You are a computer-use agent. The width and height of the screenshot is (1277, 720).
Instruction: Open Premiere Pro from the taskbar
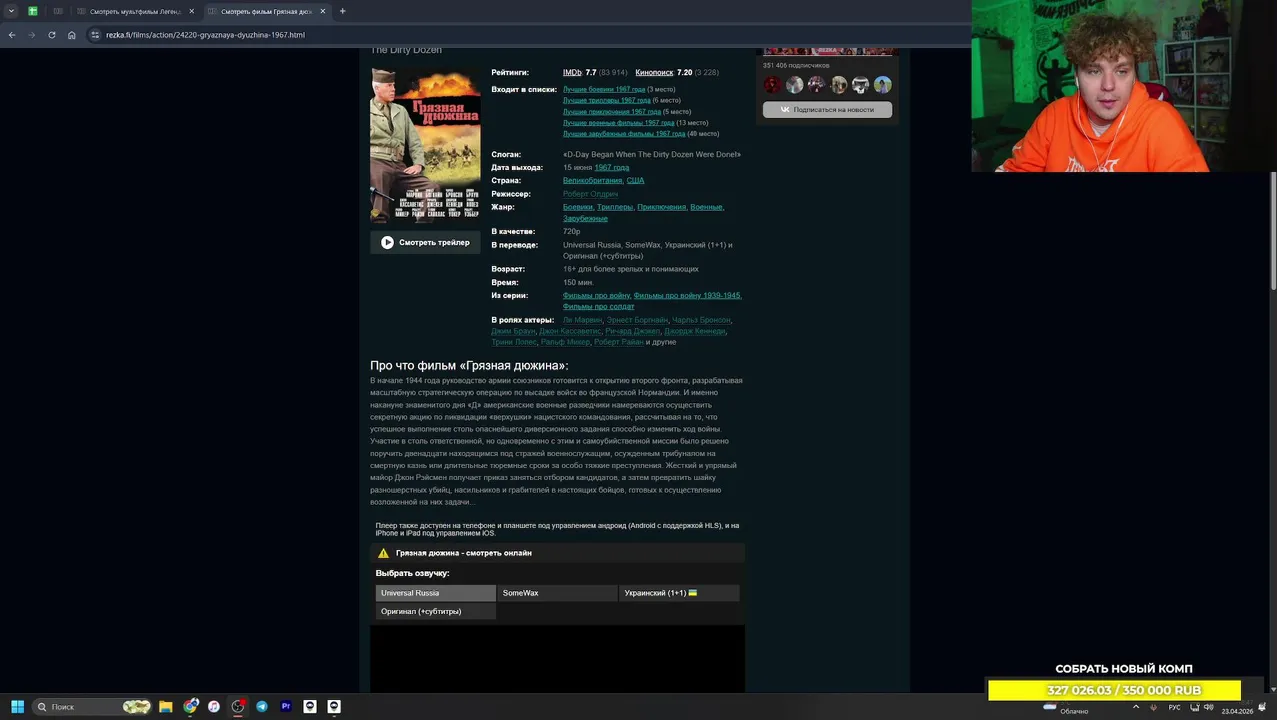[x=286, y=707]
